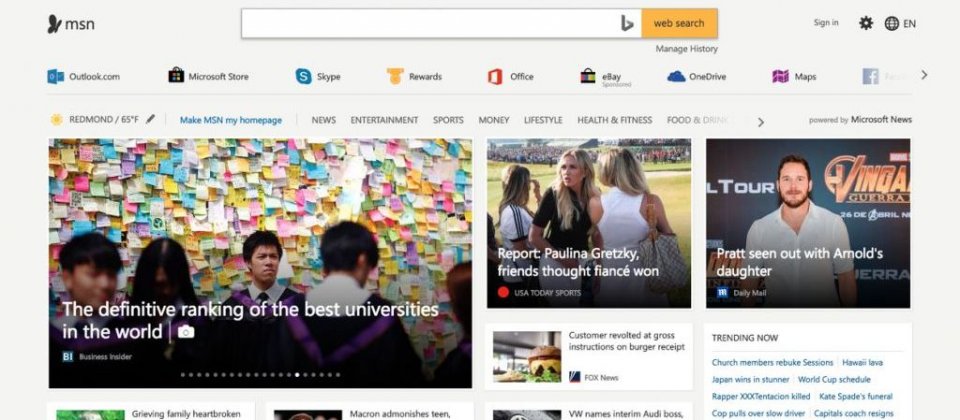
Task: Click Sign in
Action: 826,23
